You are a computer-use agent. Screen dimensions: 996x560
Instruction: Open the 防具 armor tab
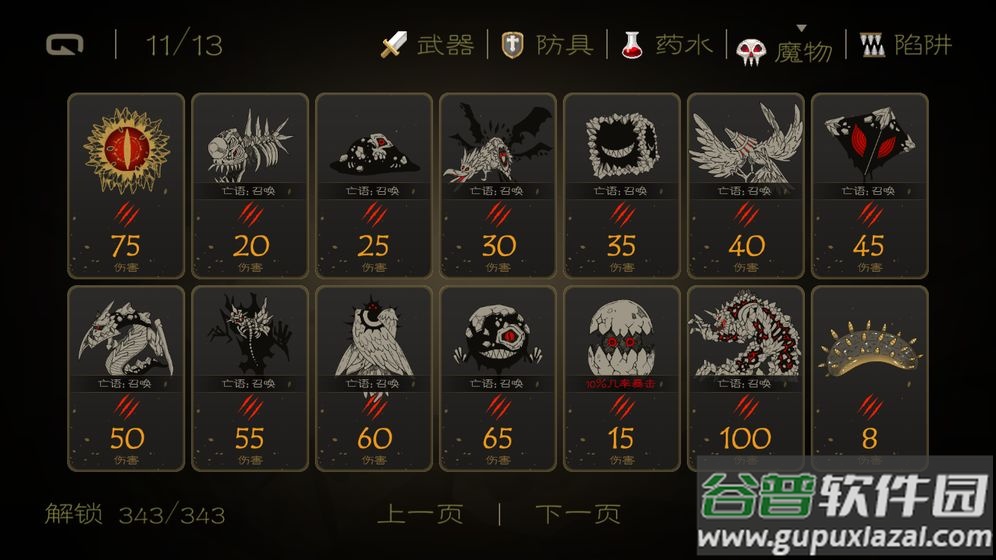[x=565, y=45]
